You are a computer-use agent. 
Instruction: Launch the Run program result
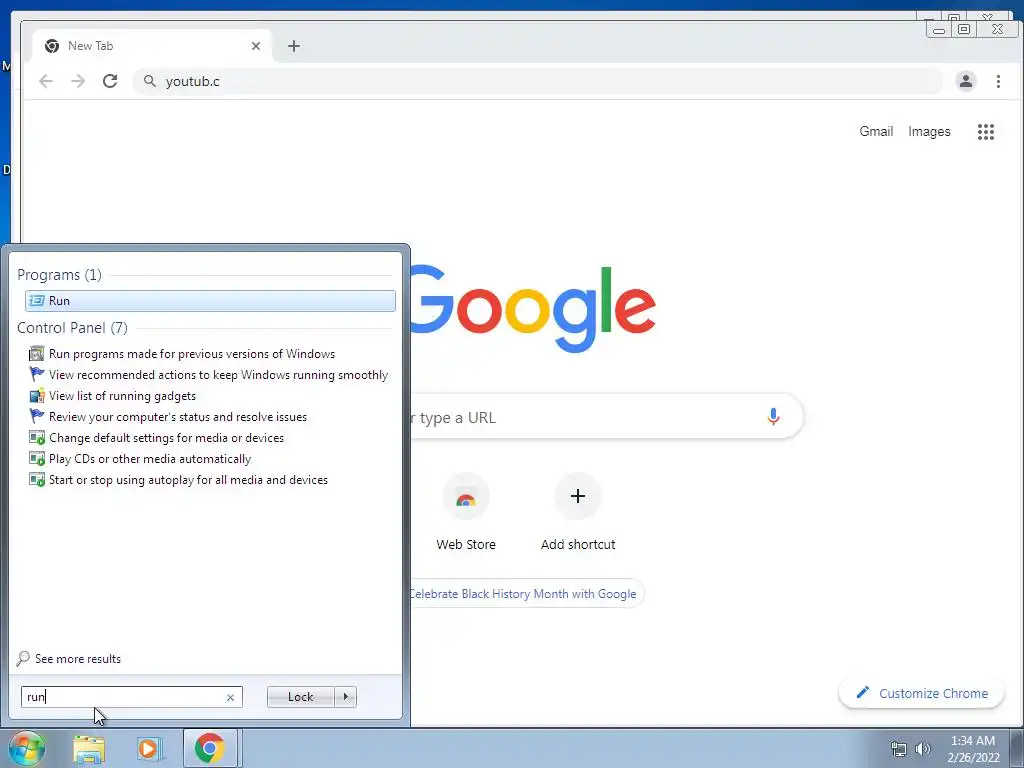point(210,300)
